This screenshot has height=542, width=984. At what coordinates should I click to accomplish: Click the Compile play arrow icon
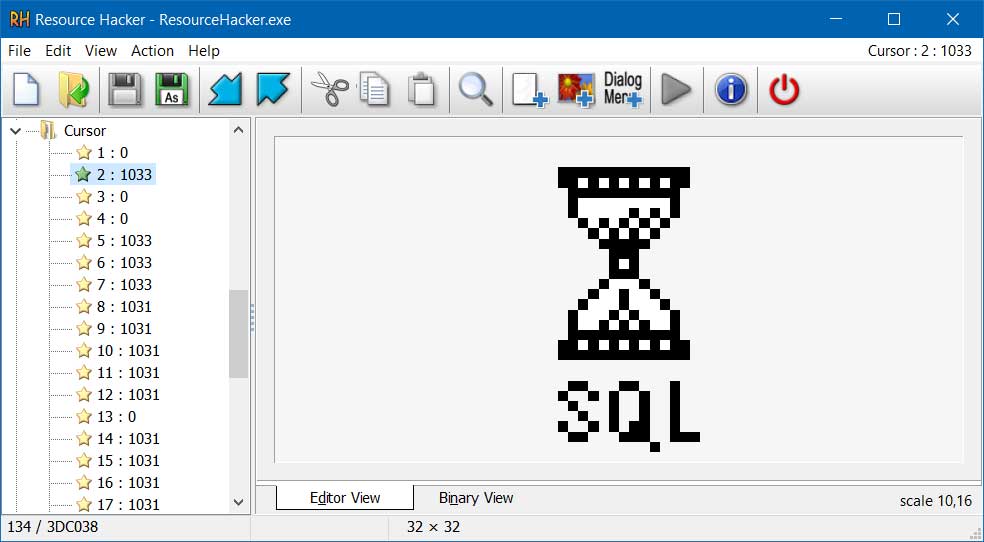(x=676, y=90)
